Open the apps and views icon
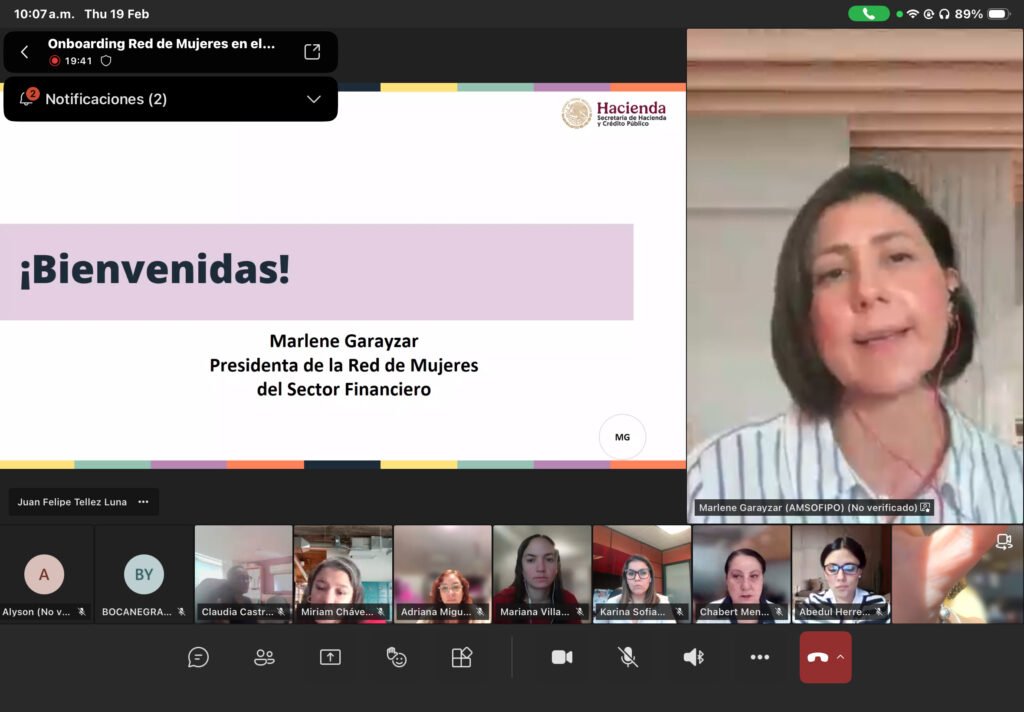The image size is (1024, 712). click(461, 657)
